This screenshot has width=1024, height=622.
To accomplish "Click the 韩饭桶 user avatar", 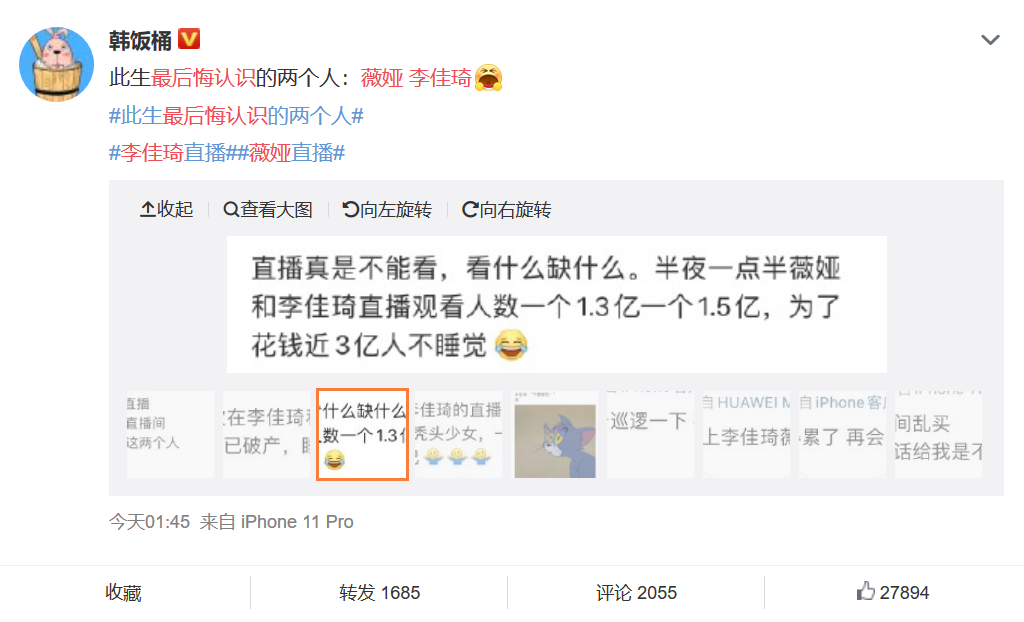I will [57, 64].
